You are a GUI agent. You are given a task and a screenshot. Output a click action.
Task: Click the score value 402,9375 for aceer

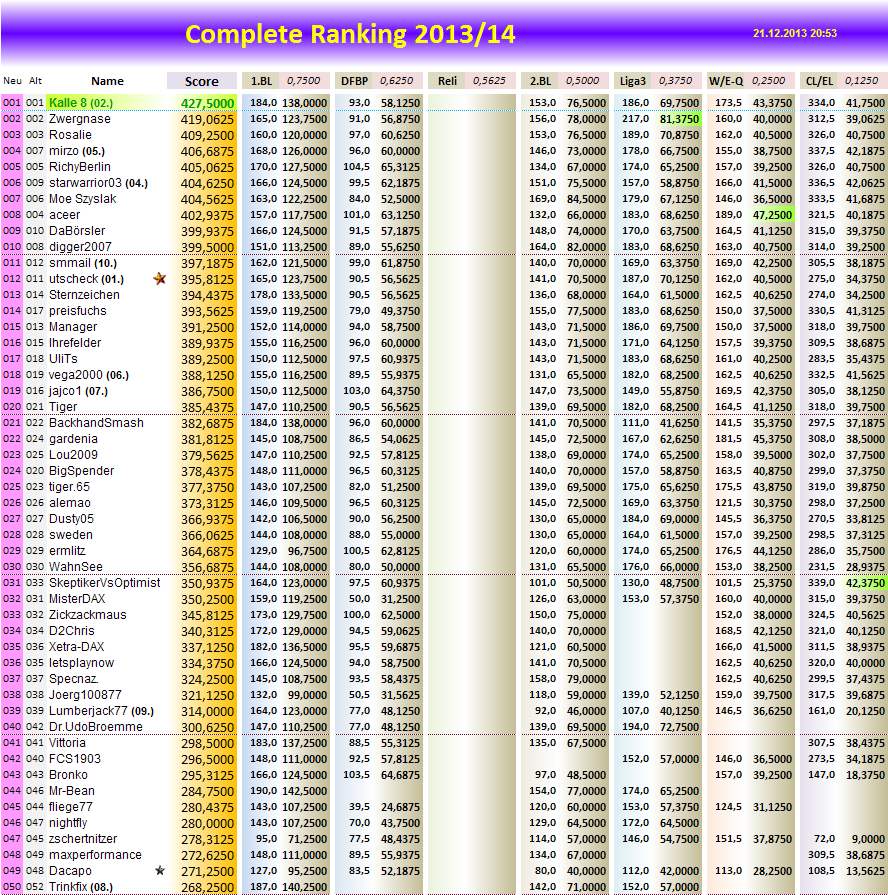tap(208, 215)
